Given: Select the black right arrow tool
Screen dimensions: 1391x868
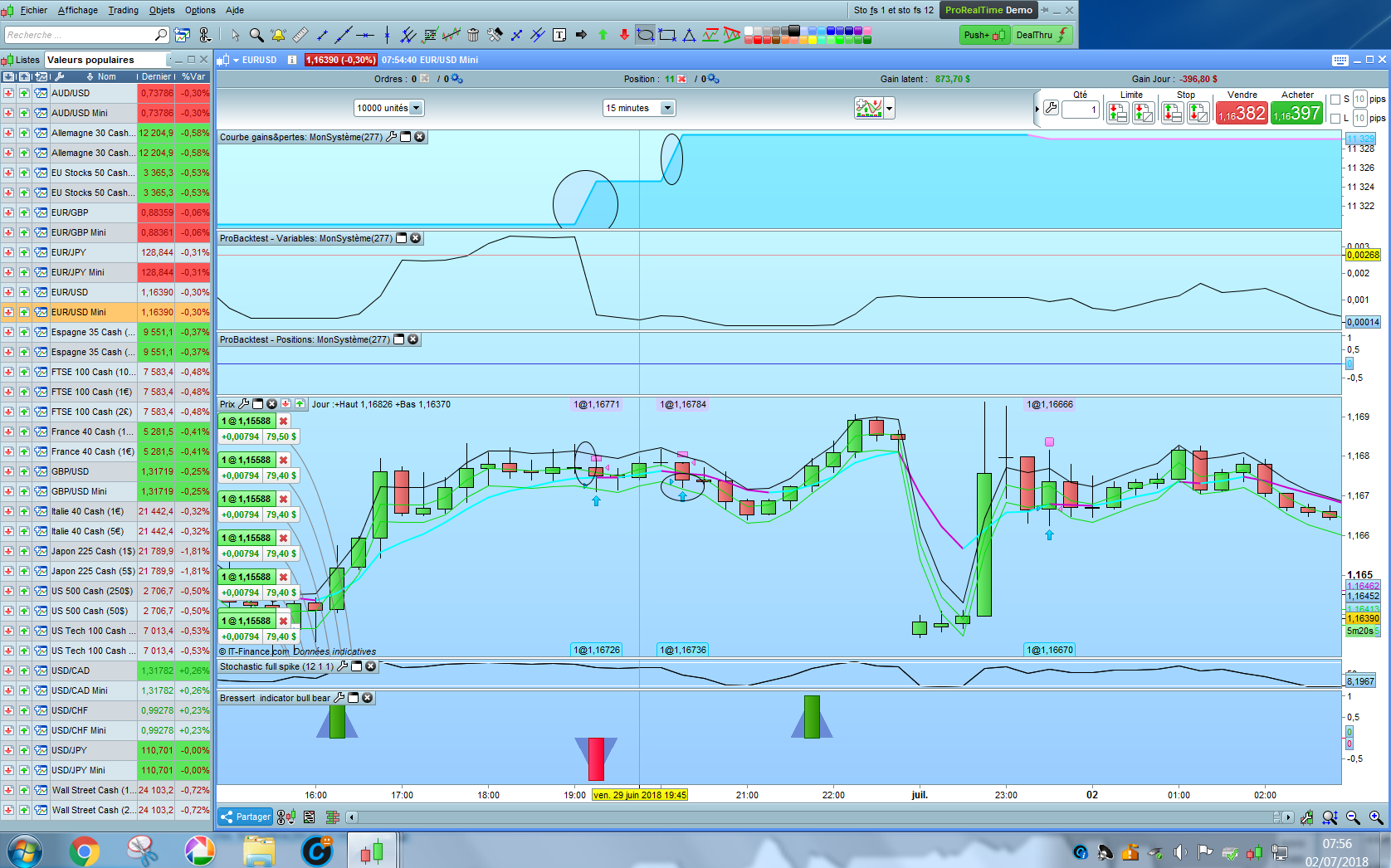Looking at the screenshot, I should 581,35.
